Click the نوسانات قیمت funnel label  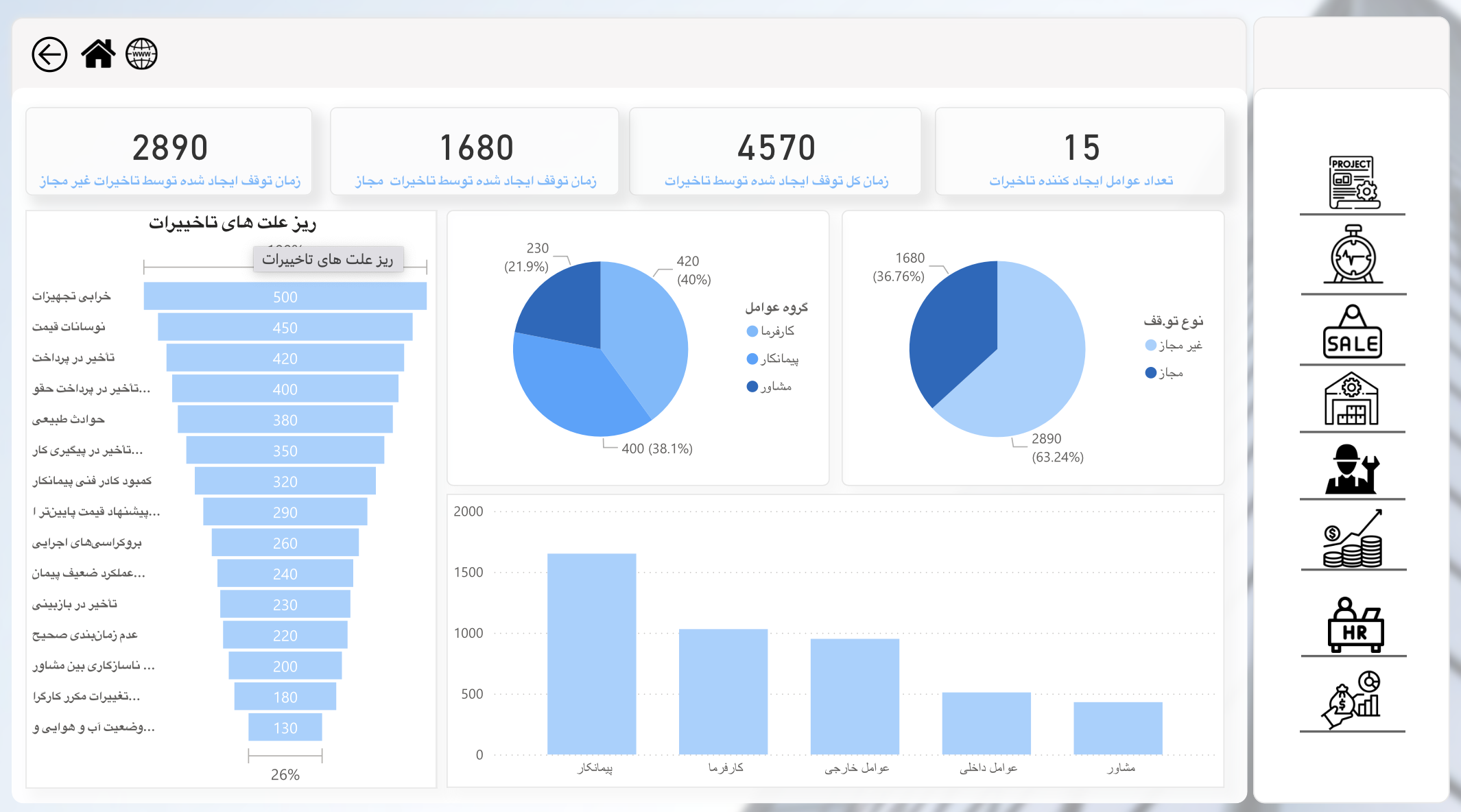click(69, 327)
